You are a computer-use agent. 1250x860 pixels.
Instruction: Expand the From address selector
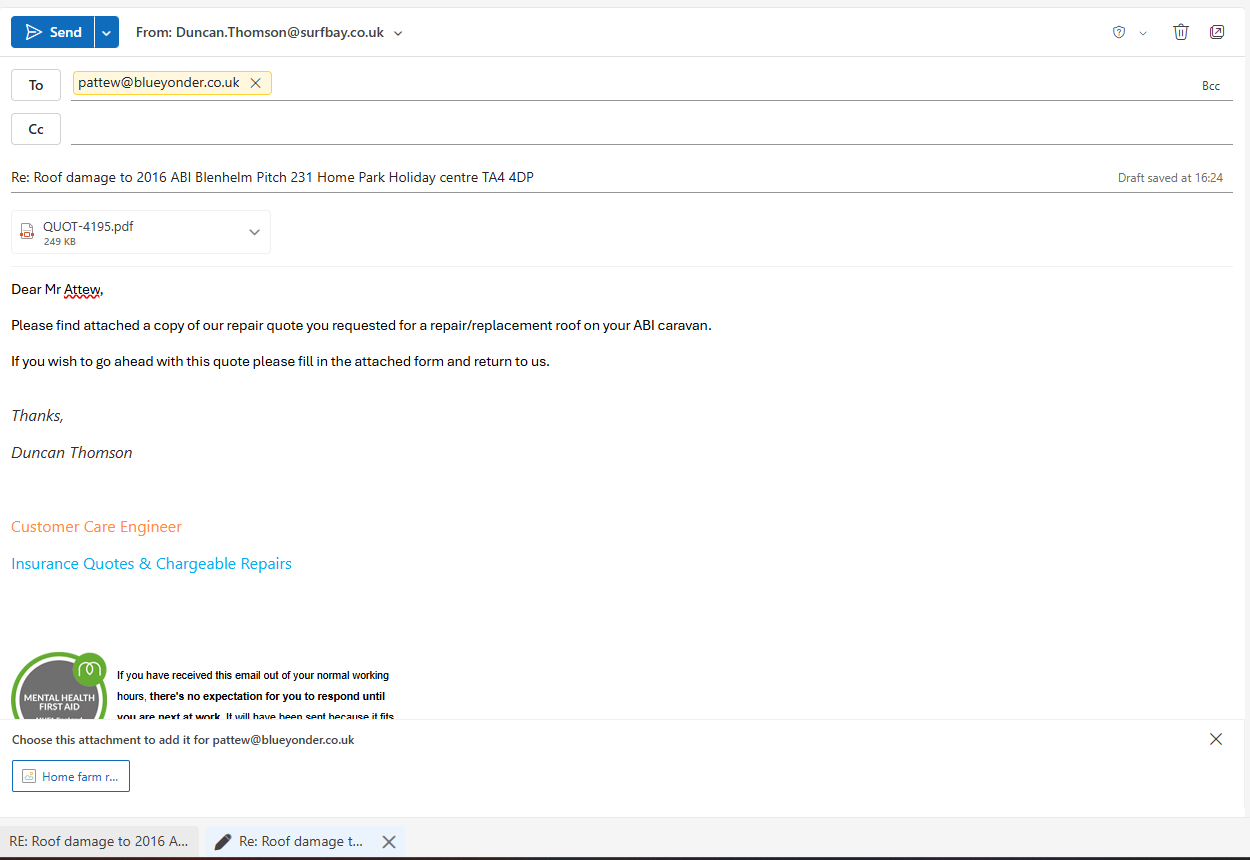pyautogui.click(x=398, y=33)
